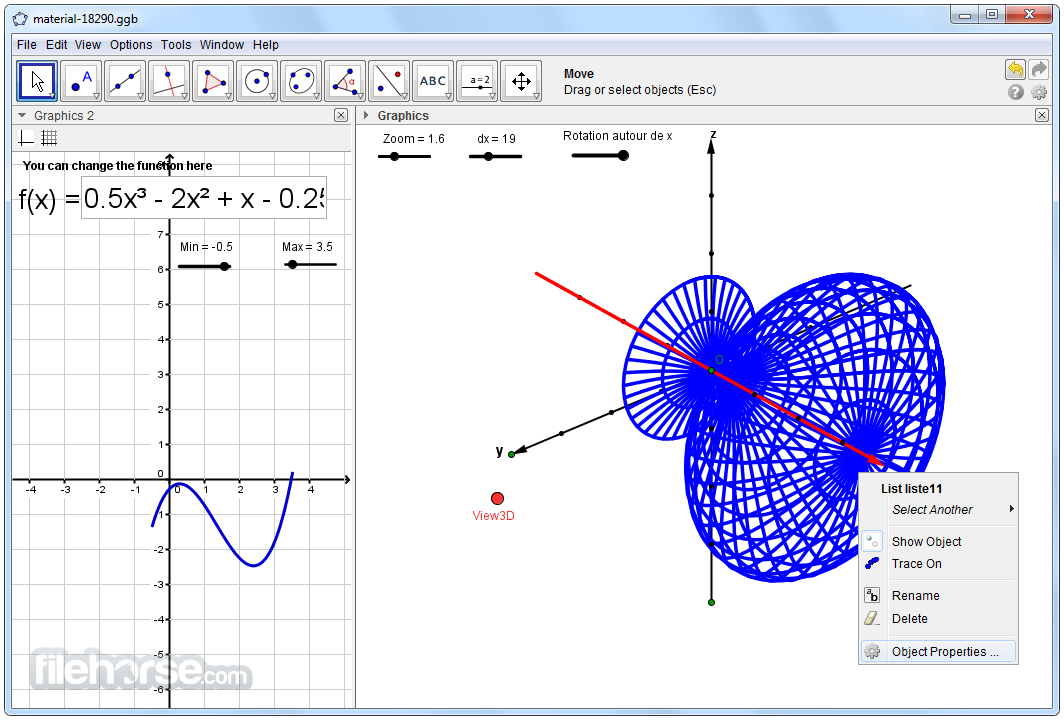Select the Move tool

pyautogui.click(x=37, y=81)
